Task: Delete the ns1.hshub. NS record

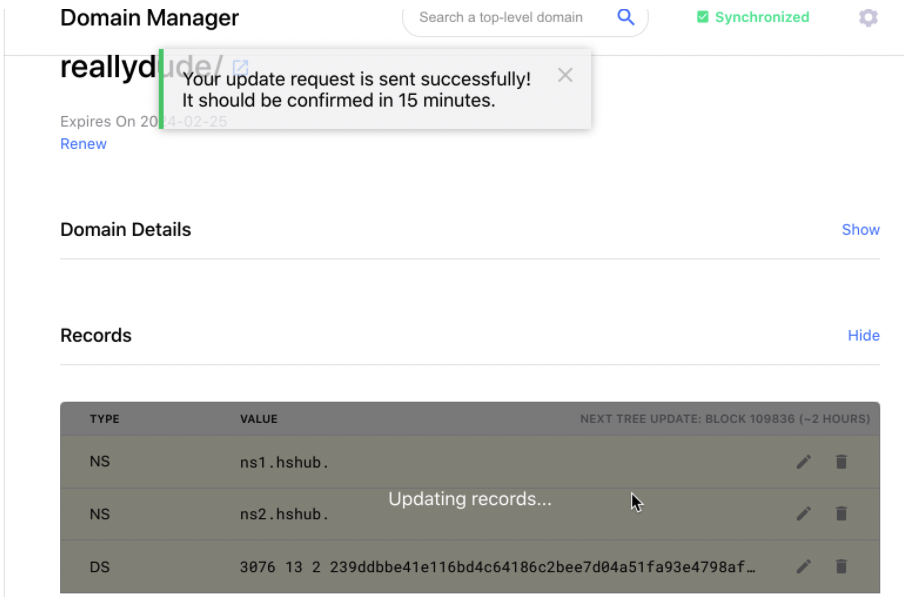Action: (841, 462)
